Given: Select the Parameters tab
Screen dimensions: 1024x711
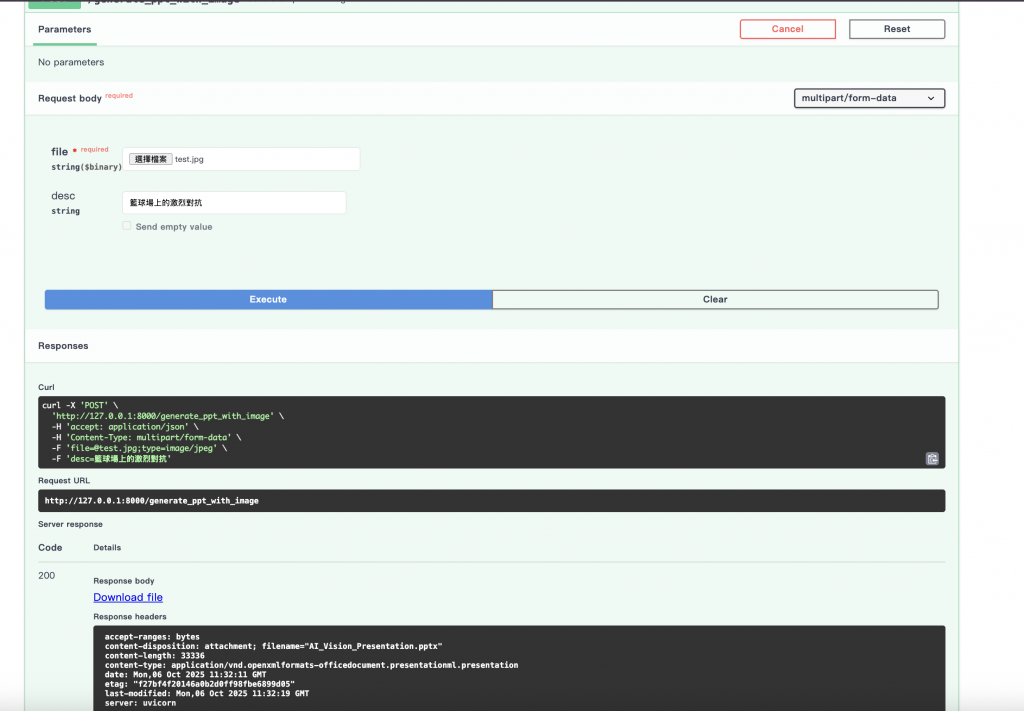Looking at the screenshot, I should 65,29.
